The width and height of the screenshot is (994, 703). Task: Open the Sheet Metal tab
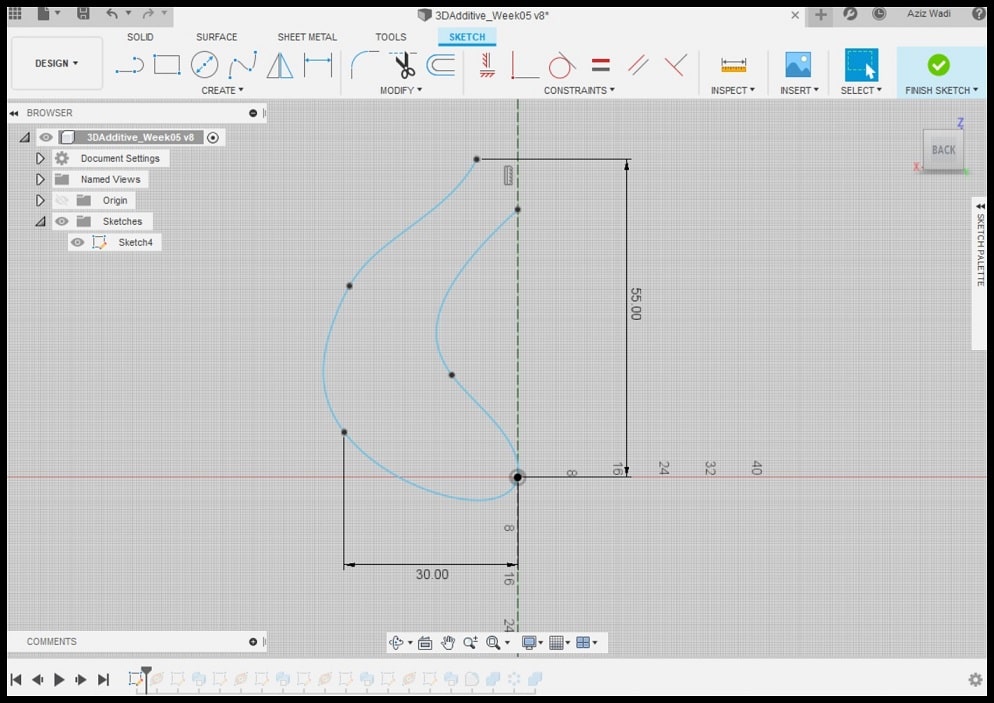(x=307, y=37)
